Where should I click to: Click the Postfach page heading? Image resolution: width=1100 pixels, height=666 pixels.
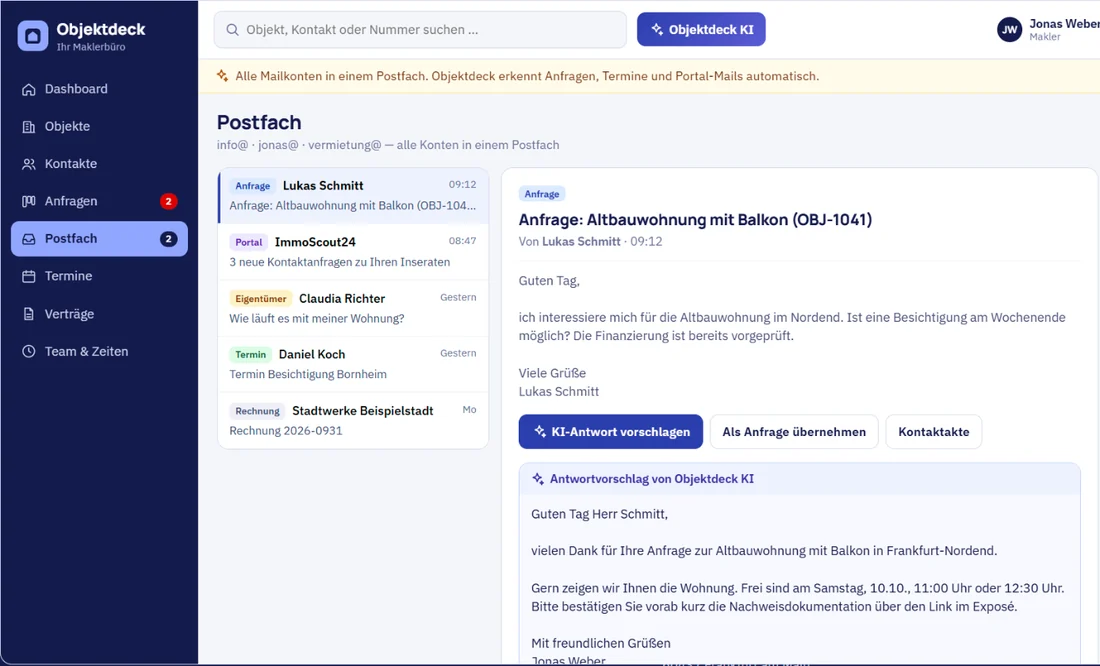point(259,122)
